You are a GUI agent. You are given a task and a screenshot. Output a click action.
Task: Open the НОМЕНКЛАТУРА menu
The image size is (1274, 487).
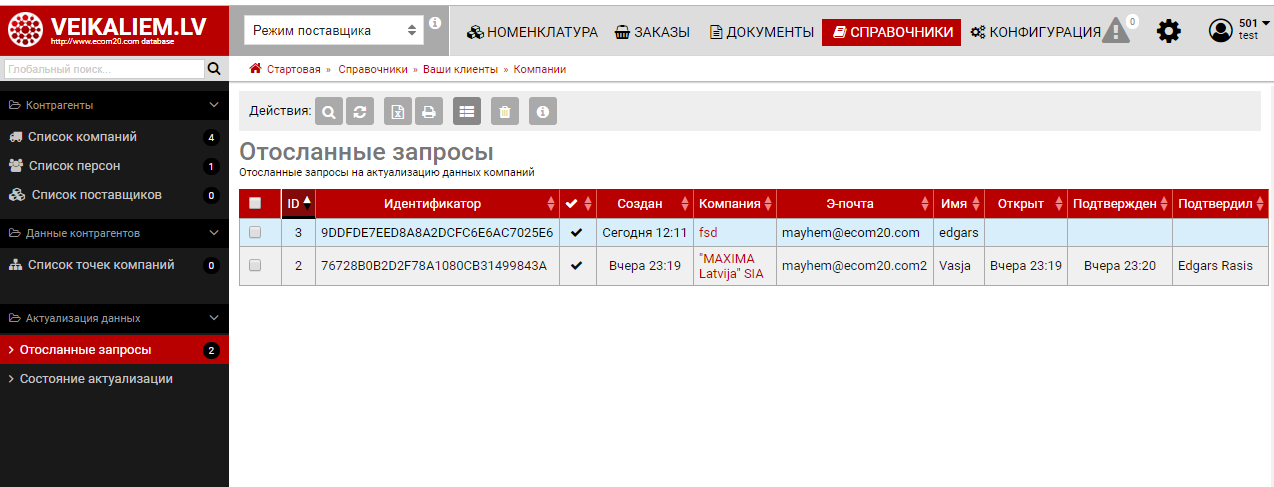(x=532, y=32)
